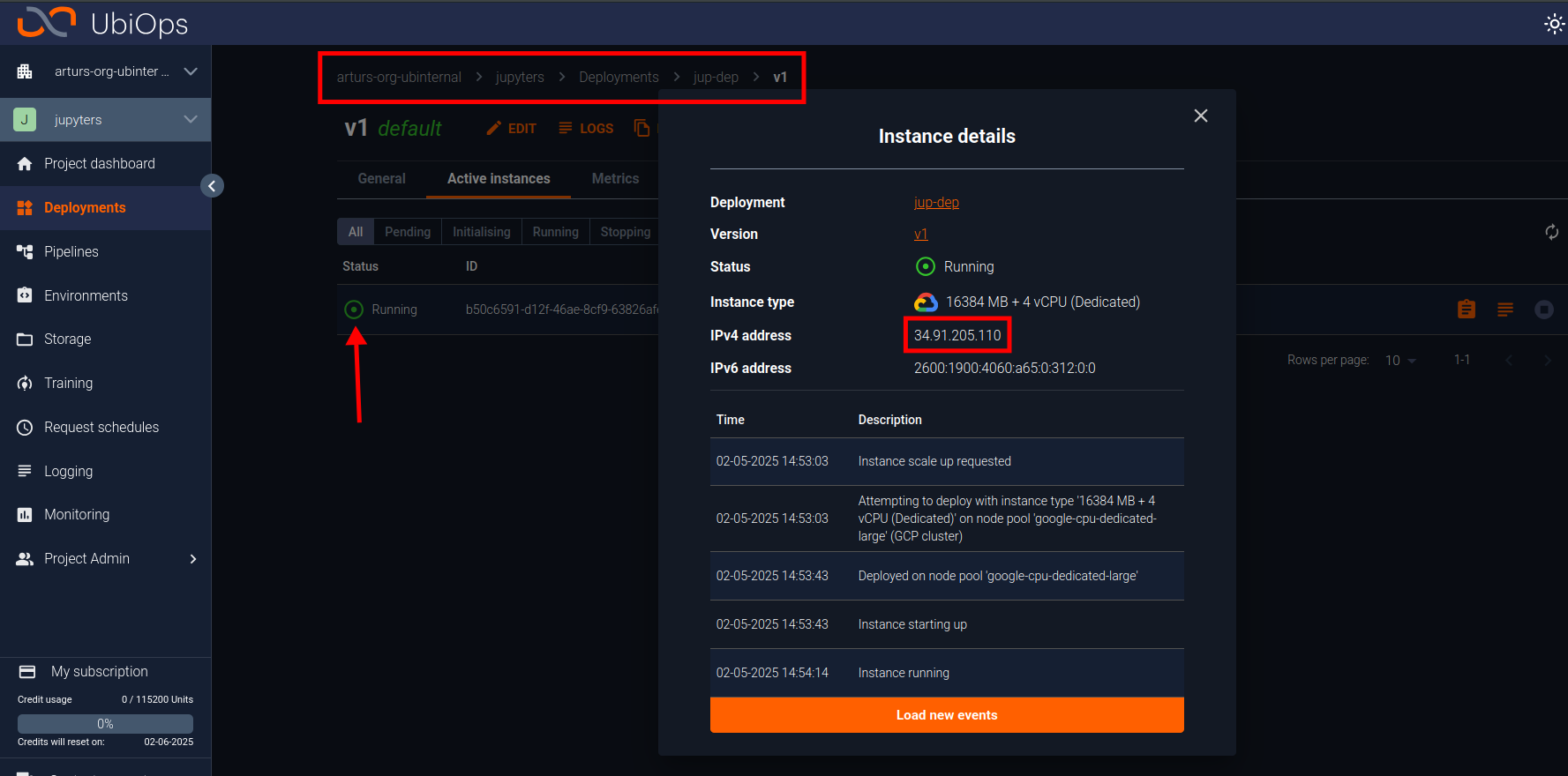The width and height of the screenshot is (1568, 776).
Task: Click the 'Instance running' event row
Action: tap(947, 673)
